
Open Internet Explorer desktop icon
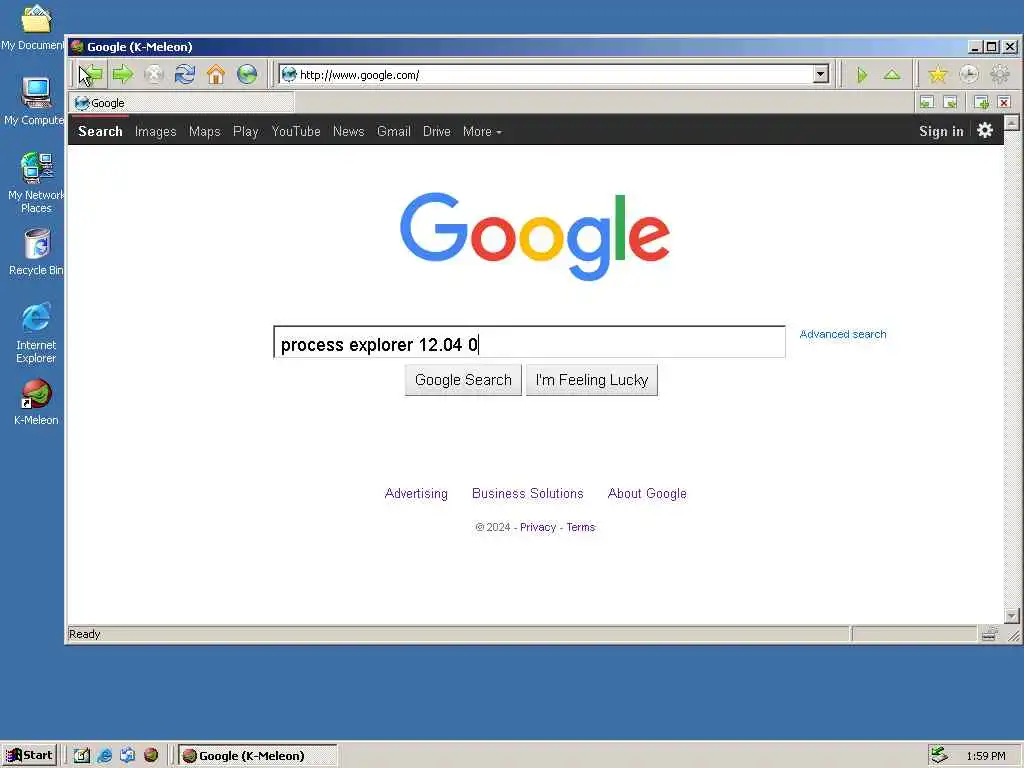coord(36,332)
